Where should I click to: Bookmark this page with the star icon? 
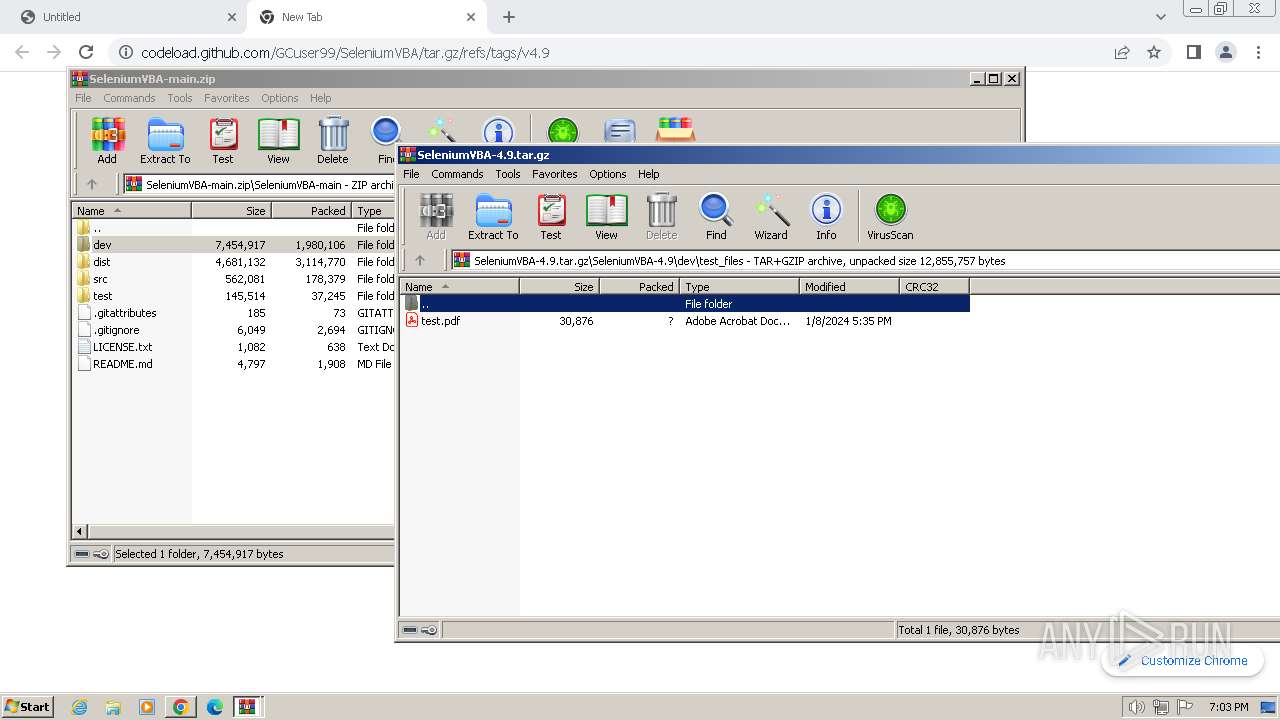1154,52
